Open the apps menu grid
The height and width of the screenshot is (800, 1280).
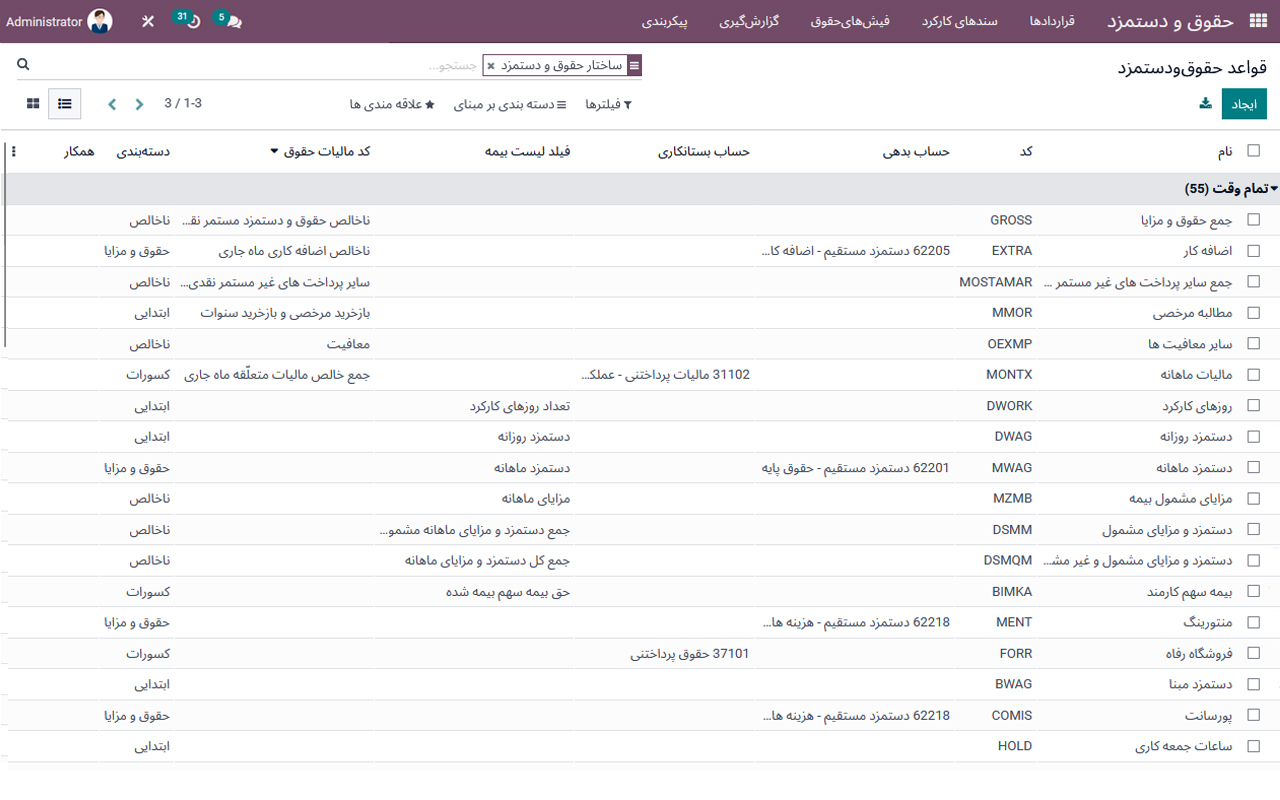tap(1258, 20)
